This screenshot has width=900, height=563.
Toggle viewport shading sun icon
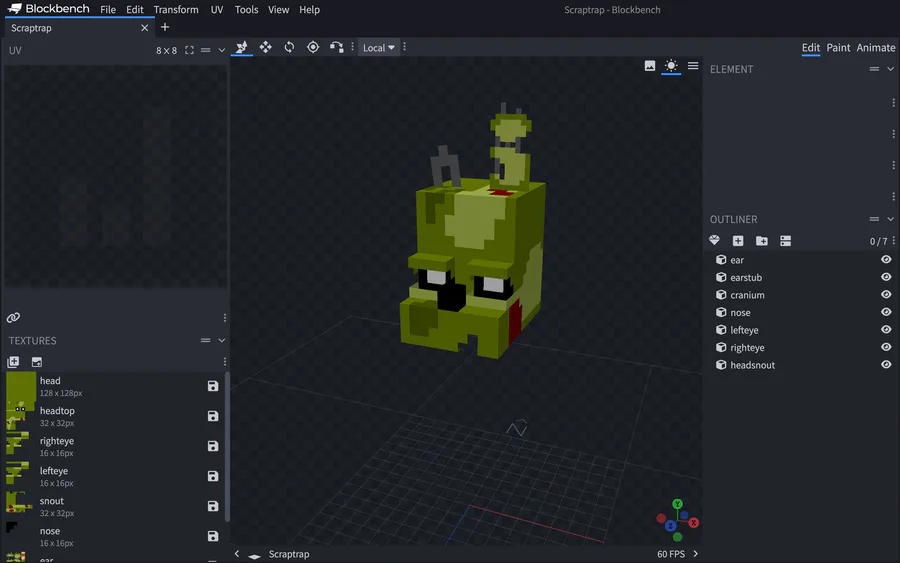(671, 66)
